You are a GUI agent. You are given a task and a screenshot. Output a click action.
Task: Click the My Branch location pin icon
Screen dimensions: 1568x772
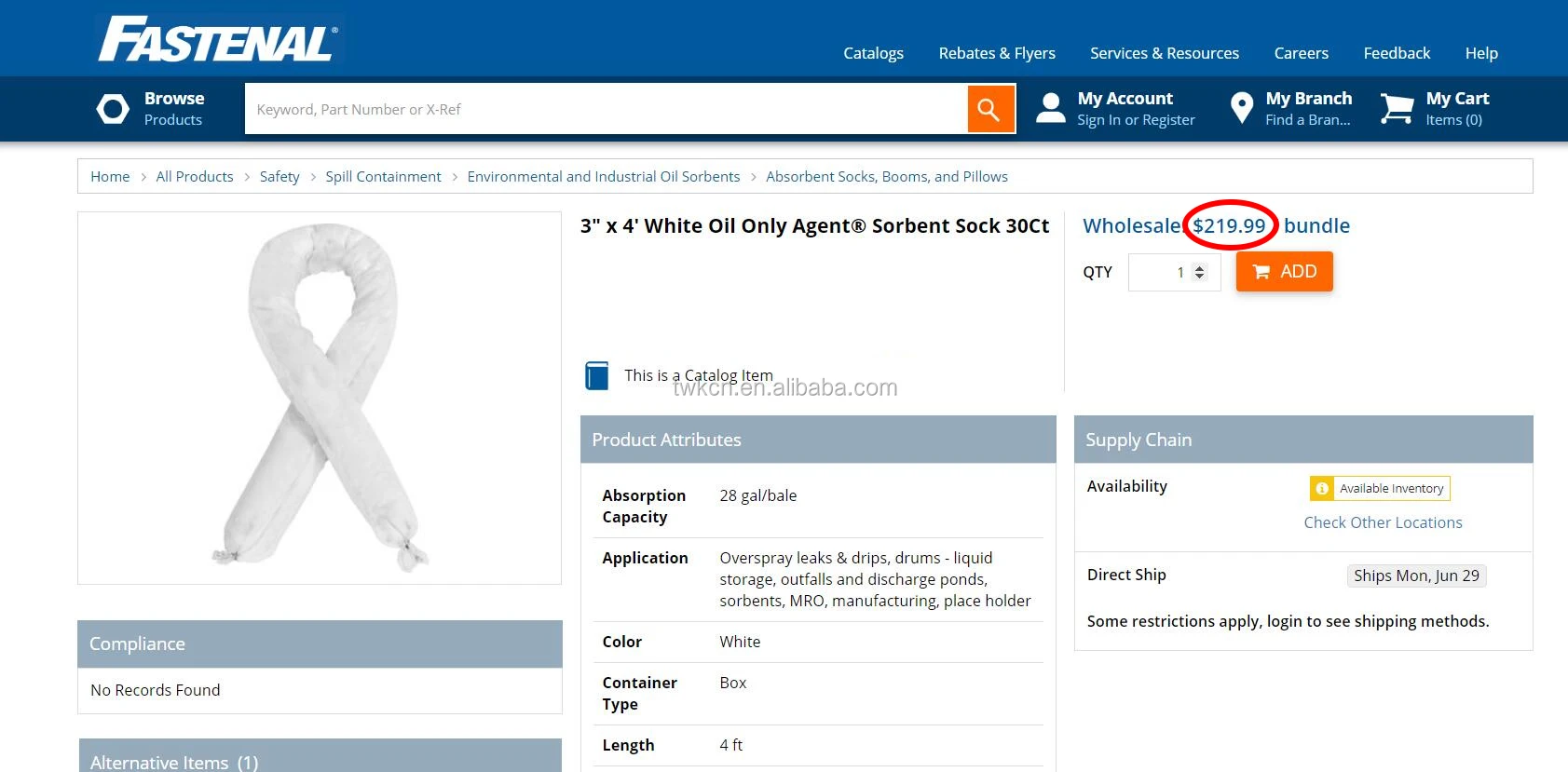tap(1241, 109)
